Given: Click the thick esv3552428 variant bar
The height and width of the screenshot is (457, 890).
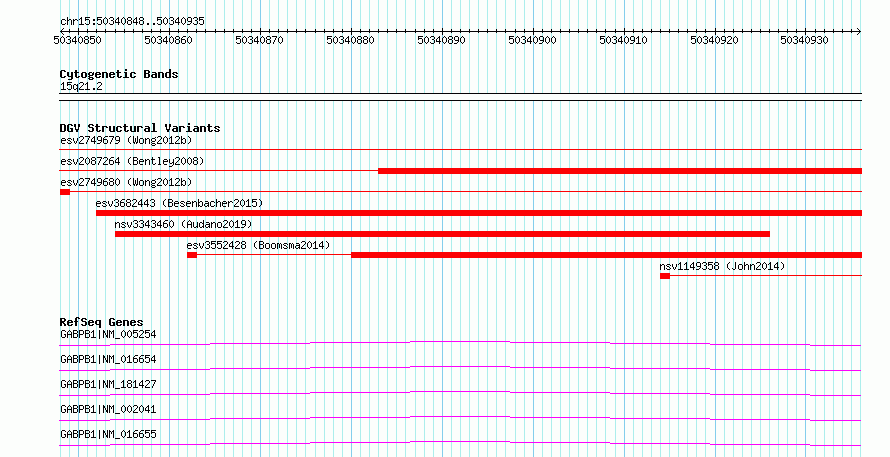Looking at the screenshot, I should click(x=606, y=255).
